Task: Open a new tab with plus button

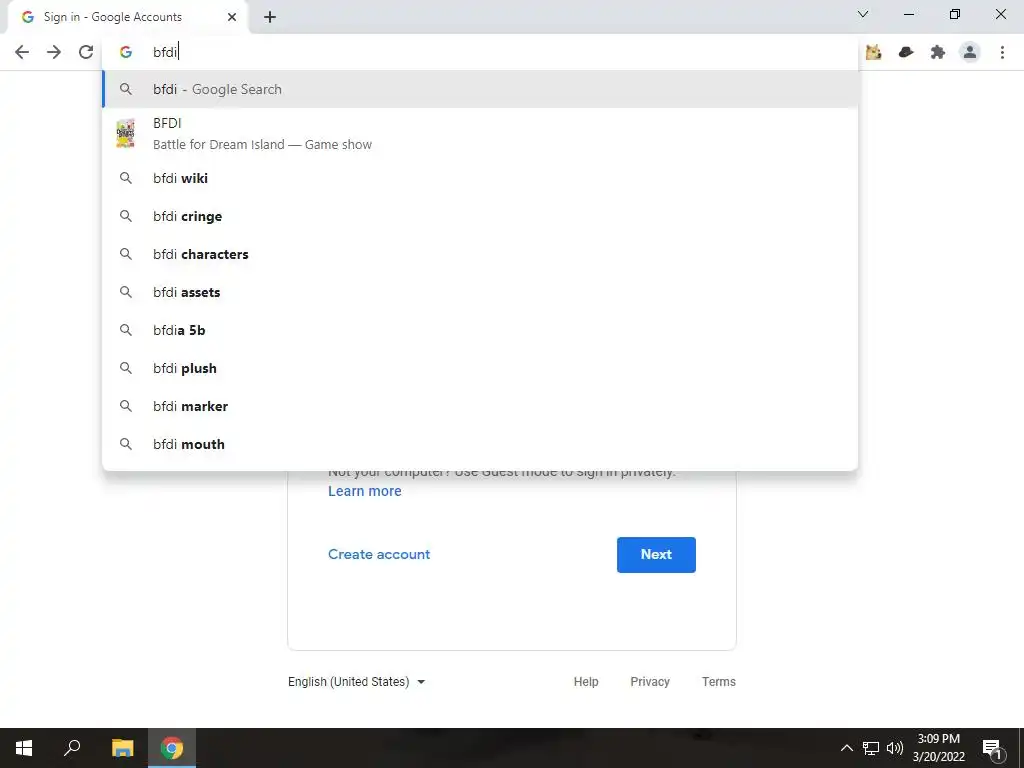Action: point(270,17)
